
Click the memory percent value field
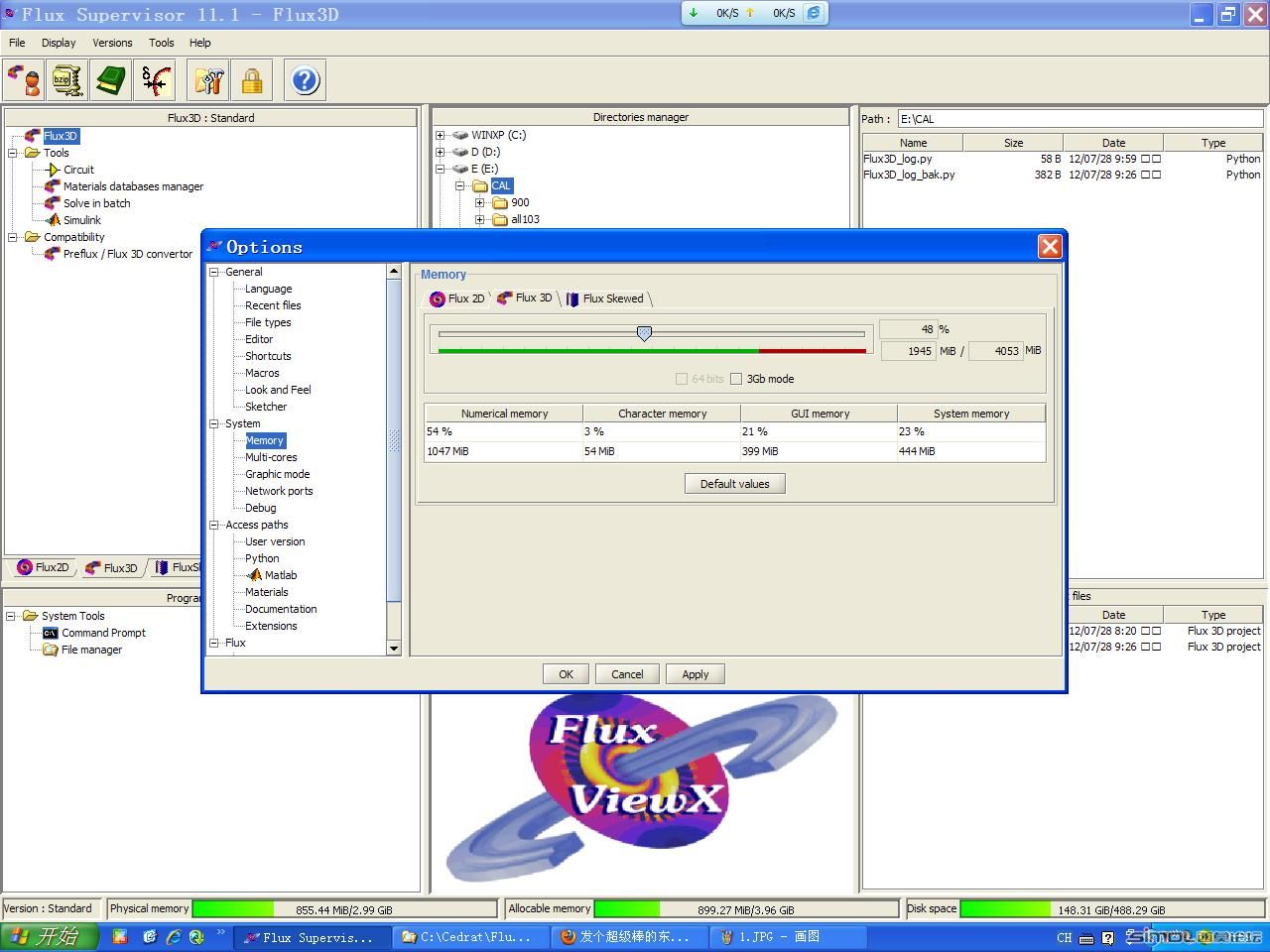(x=908, y=329)
